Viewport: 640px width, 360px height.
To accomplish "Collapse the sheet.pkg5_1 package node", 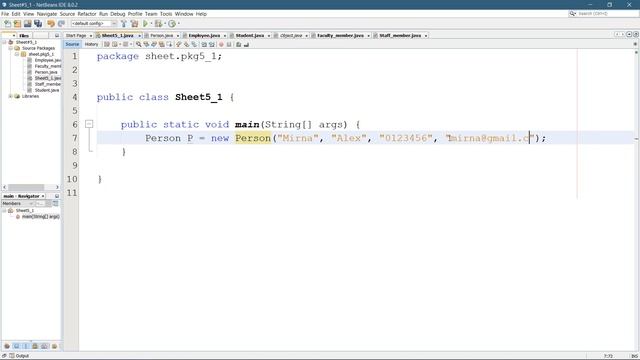I will [x=17, y=54].
